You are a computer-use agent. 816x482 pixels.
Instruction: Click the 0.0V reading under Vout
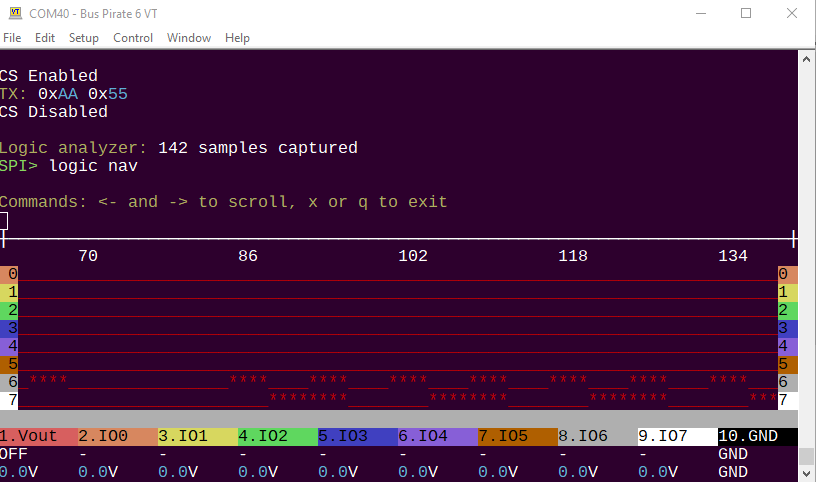pyautogui.click(x=19, y=472)
